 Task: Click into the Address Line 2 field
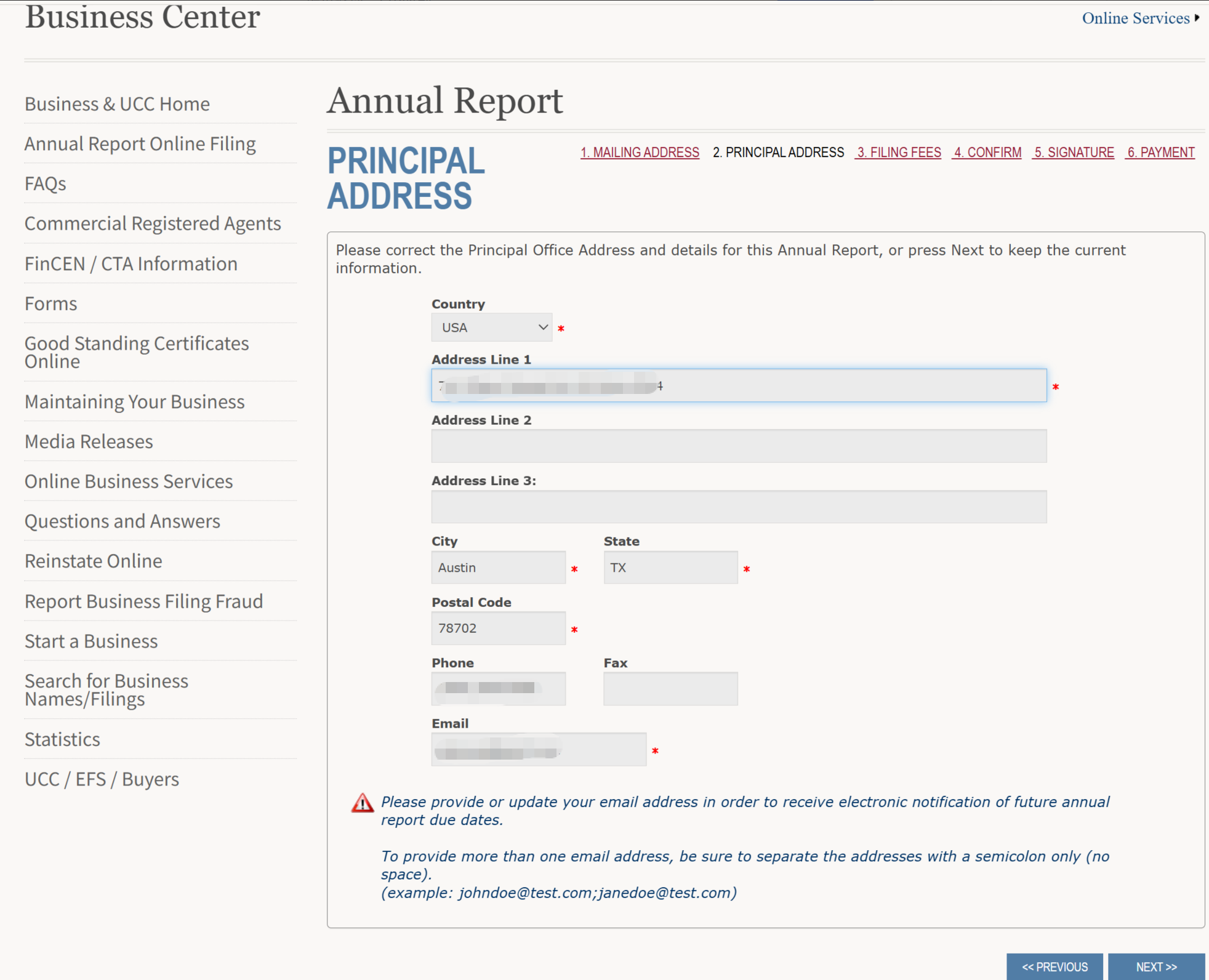point(739,446)
